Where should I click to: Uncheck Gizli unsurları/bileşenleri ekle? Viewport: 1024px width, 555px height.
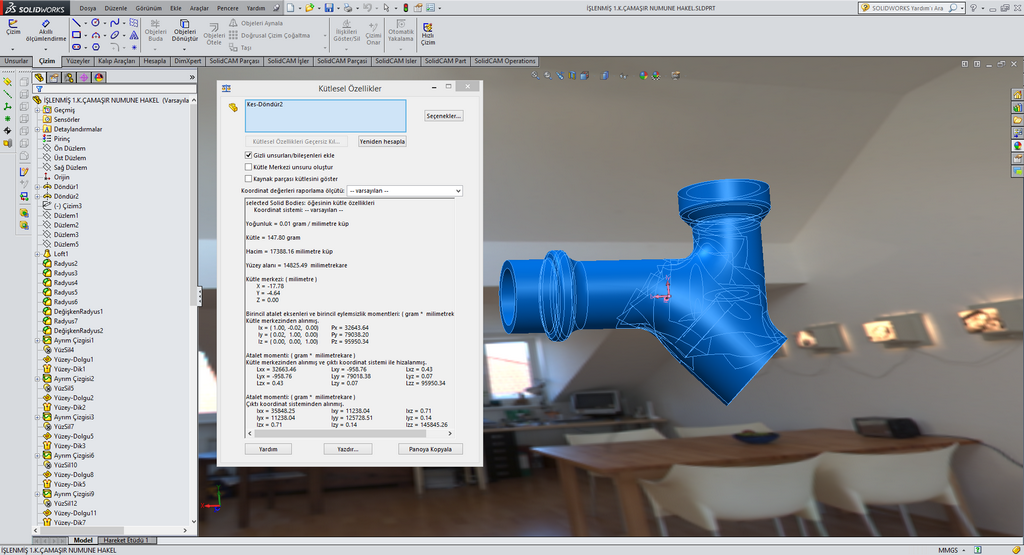pyautogui.click(x=249, y=155)
